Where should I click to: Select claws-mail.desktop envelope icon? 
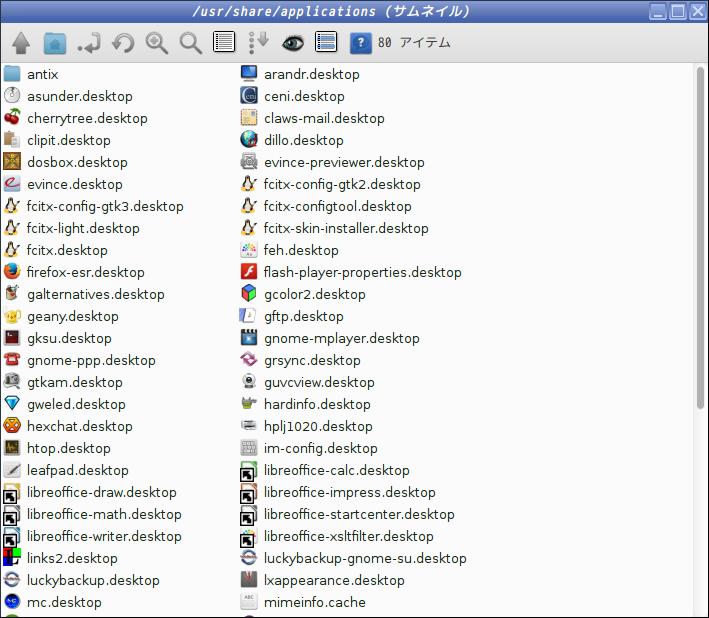click(249, 118)
